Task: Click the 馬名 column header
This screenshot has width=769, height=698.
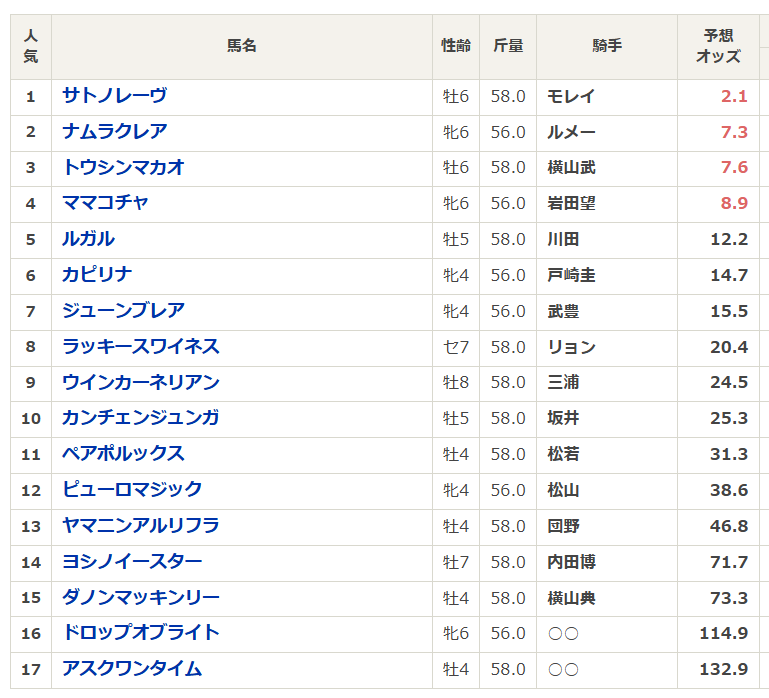Action: tap(242, 46)
